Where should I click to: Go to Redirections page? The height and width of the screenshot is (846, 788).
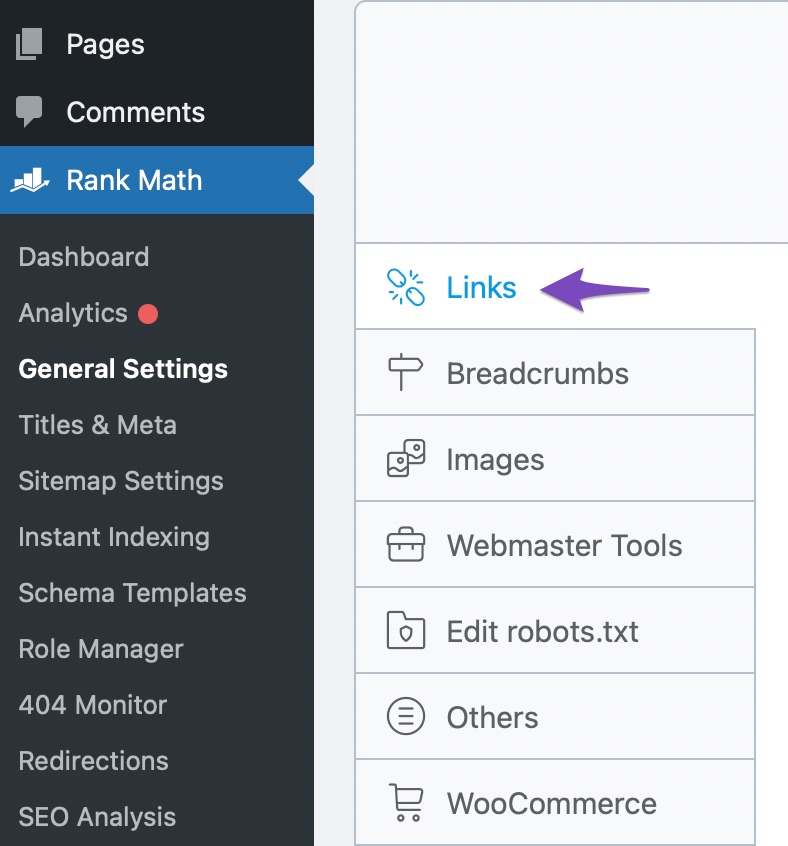pyautogui.click(x=93, y=761)
